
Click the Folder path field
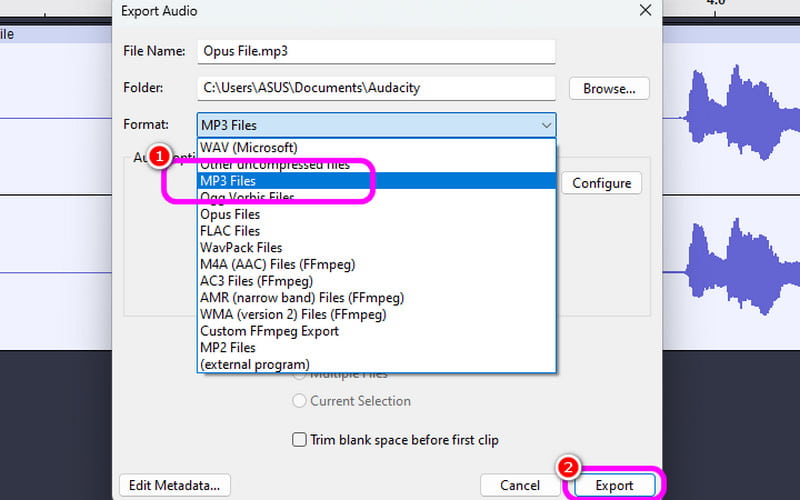(376, 88)
